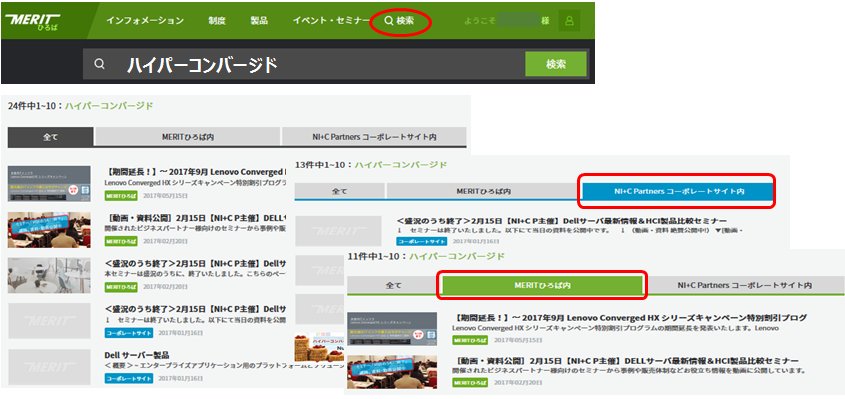This screenshot has height=399, width=845.
Task: Select NI+C Partners コーポレートサイト内 tab in 24件 results
Action: [x=374, y=137]
